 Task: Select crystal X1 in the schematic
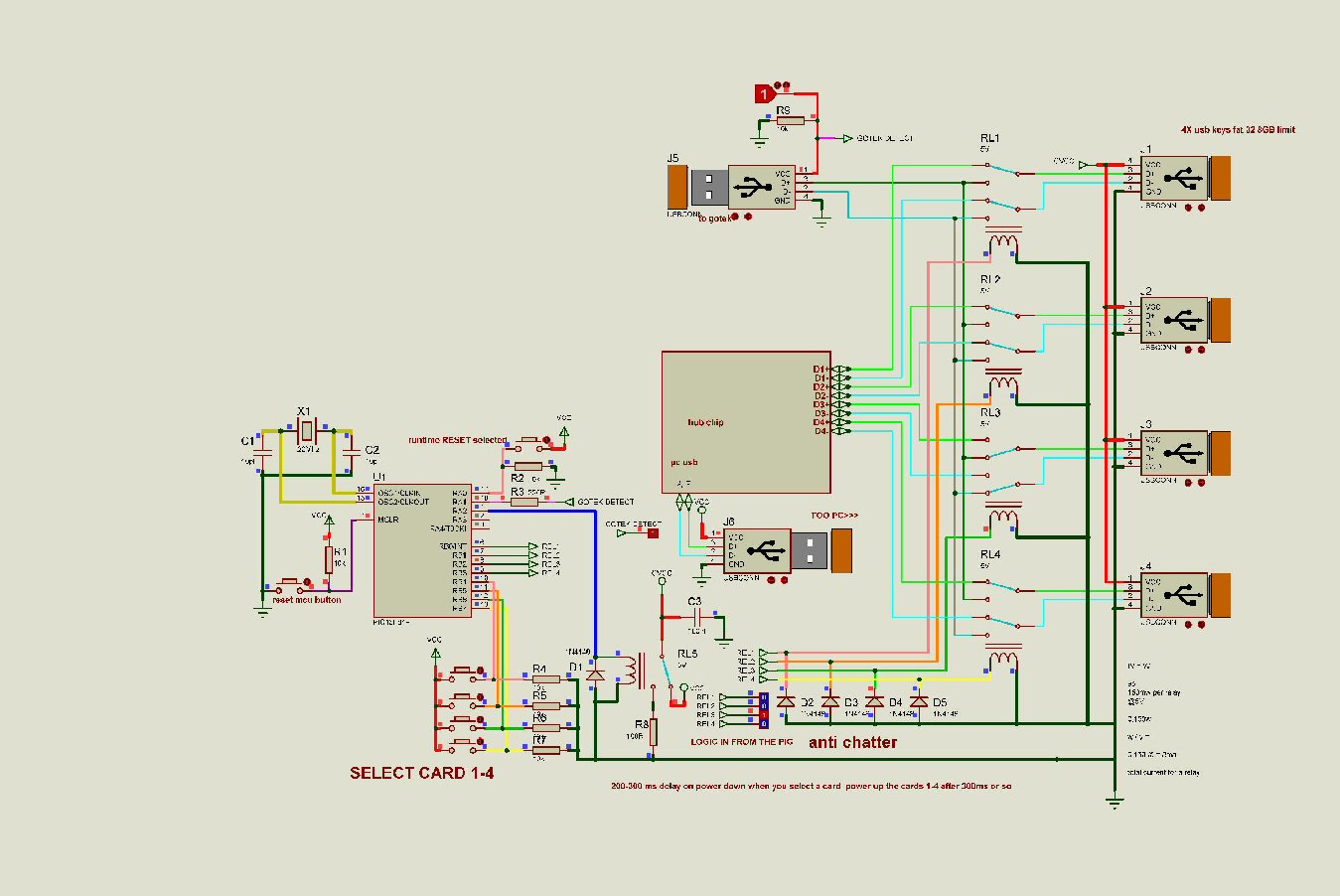306,430
